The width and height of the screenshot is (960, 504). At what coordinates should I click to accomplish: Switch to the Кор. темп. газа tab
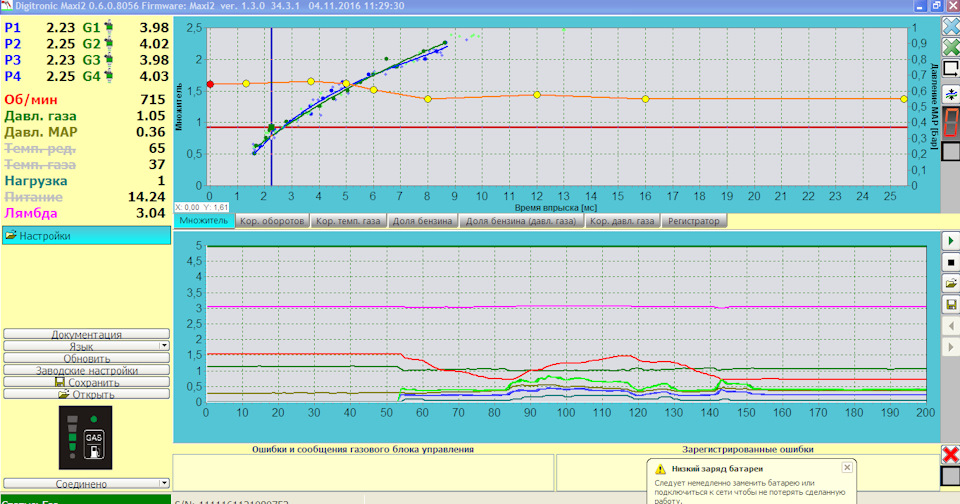tap(348, 220)
